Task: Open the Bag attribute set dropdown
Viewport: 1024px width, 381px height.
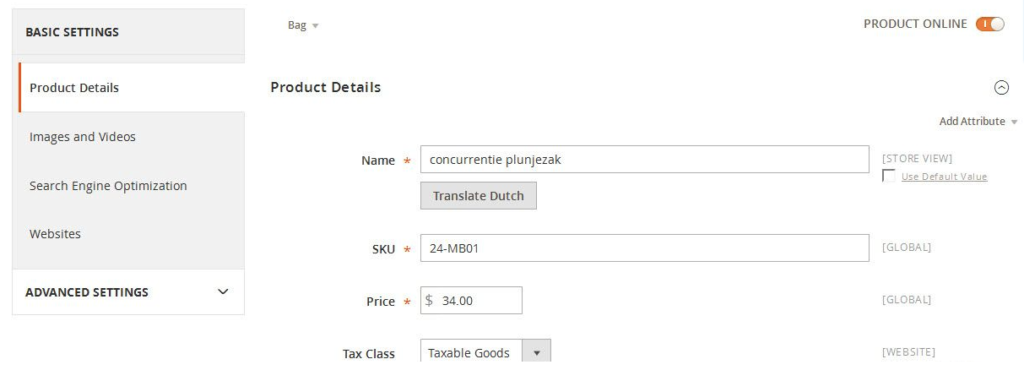Action: click(303, 25)
